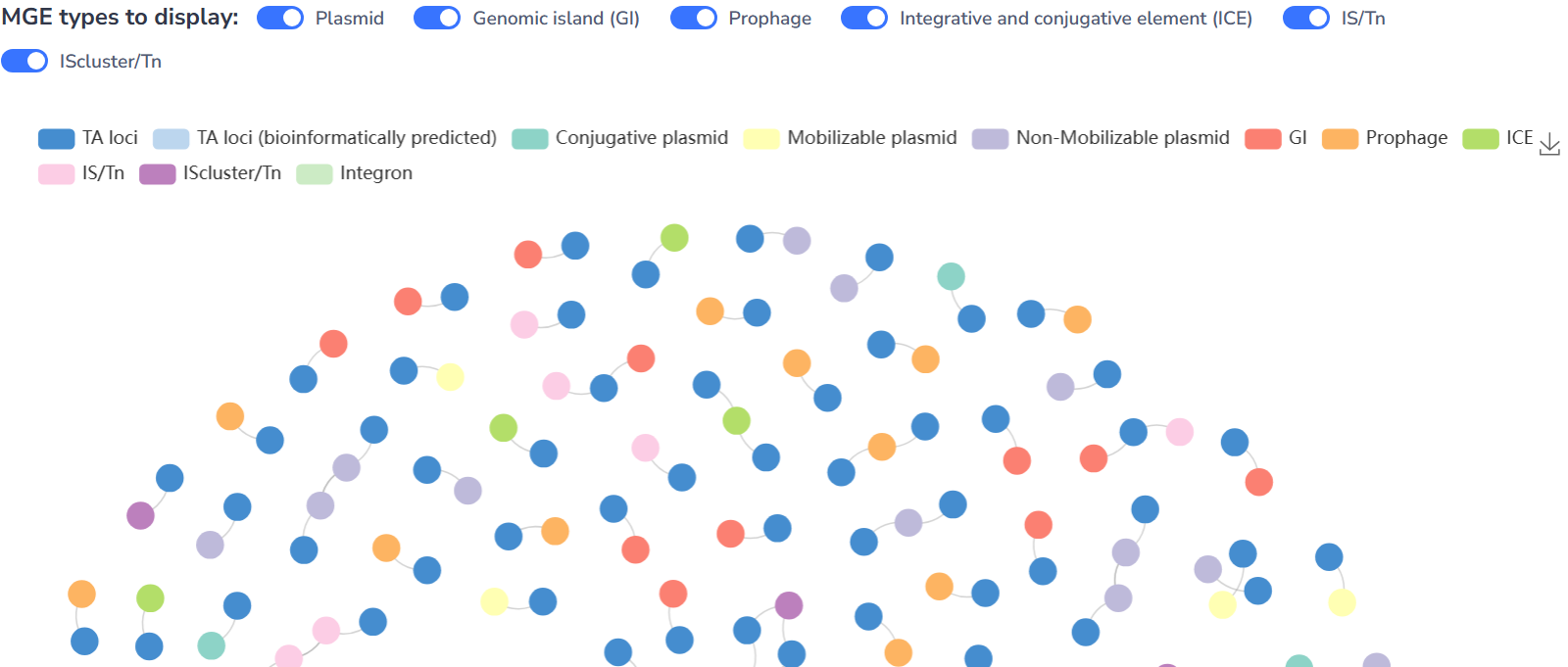The width and height of the screenshot is (1568, 667).
Task: Click the IS/Tn label next to toggle
Action: pos(1363,19)
